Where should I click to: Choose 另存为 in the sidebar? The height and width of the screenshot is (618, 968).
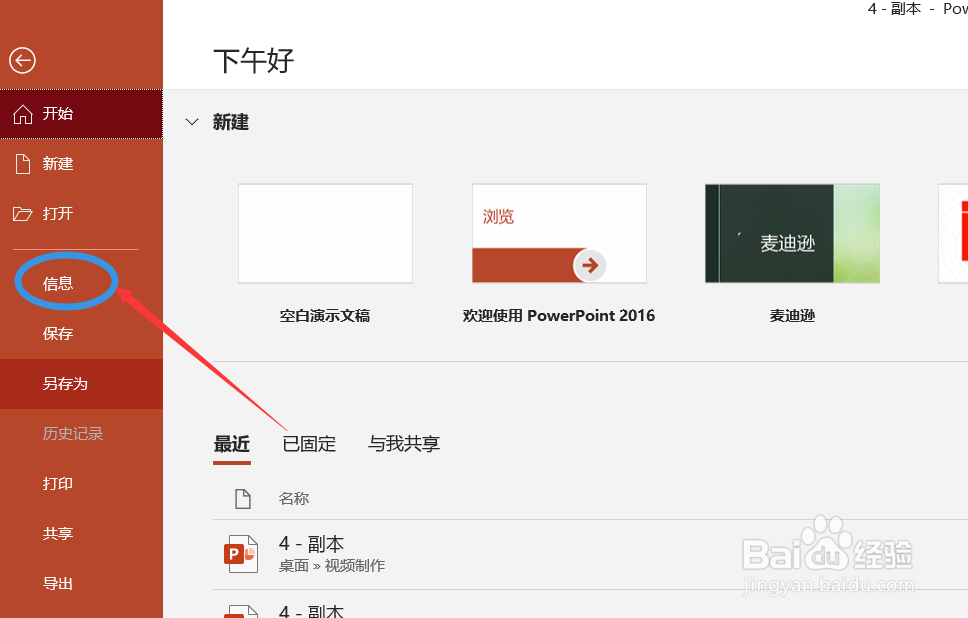click(x=65, y=383)
